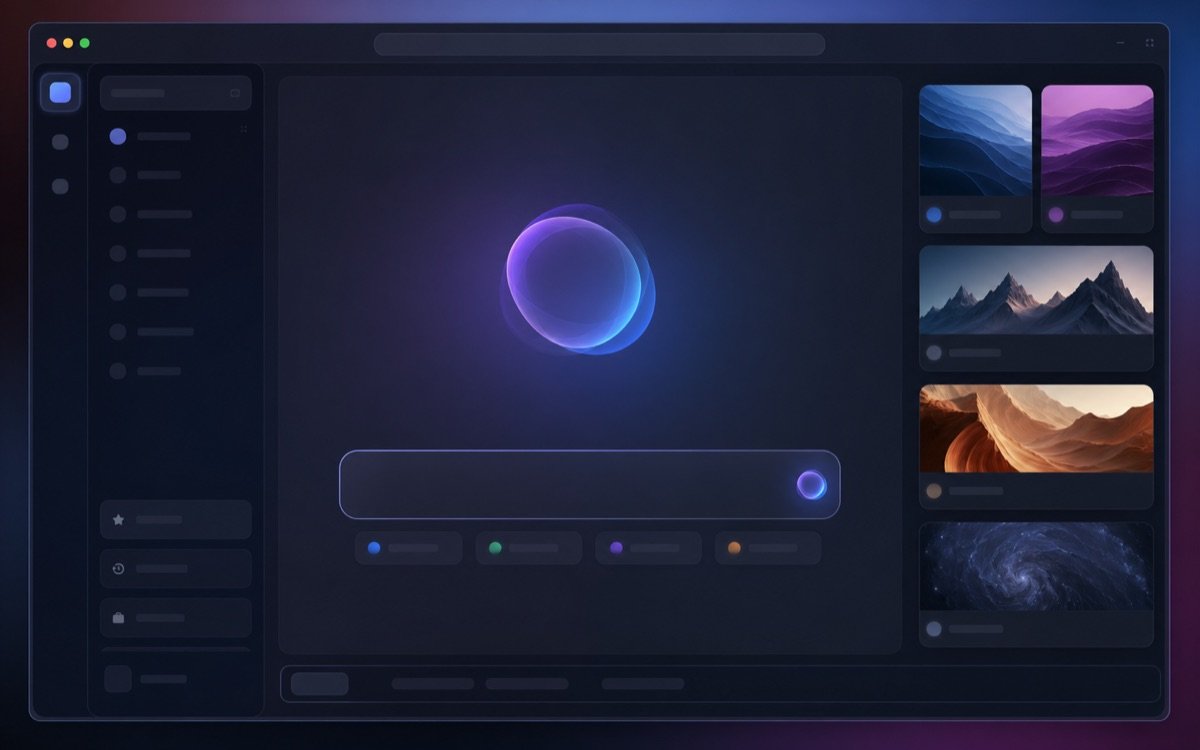Click the fullscreen corner-brackets icon

(x=1149, y=43)
